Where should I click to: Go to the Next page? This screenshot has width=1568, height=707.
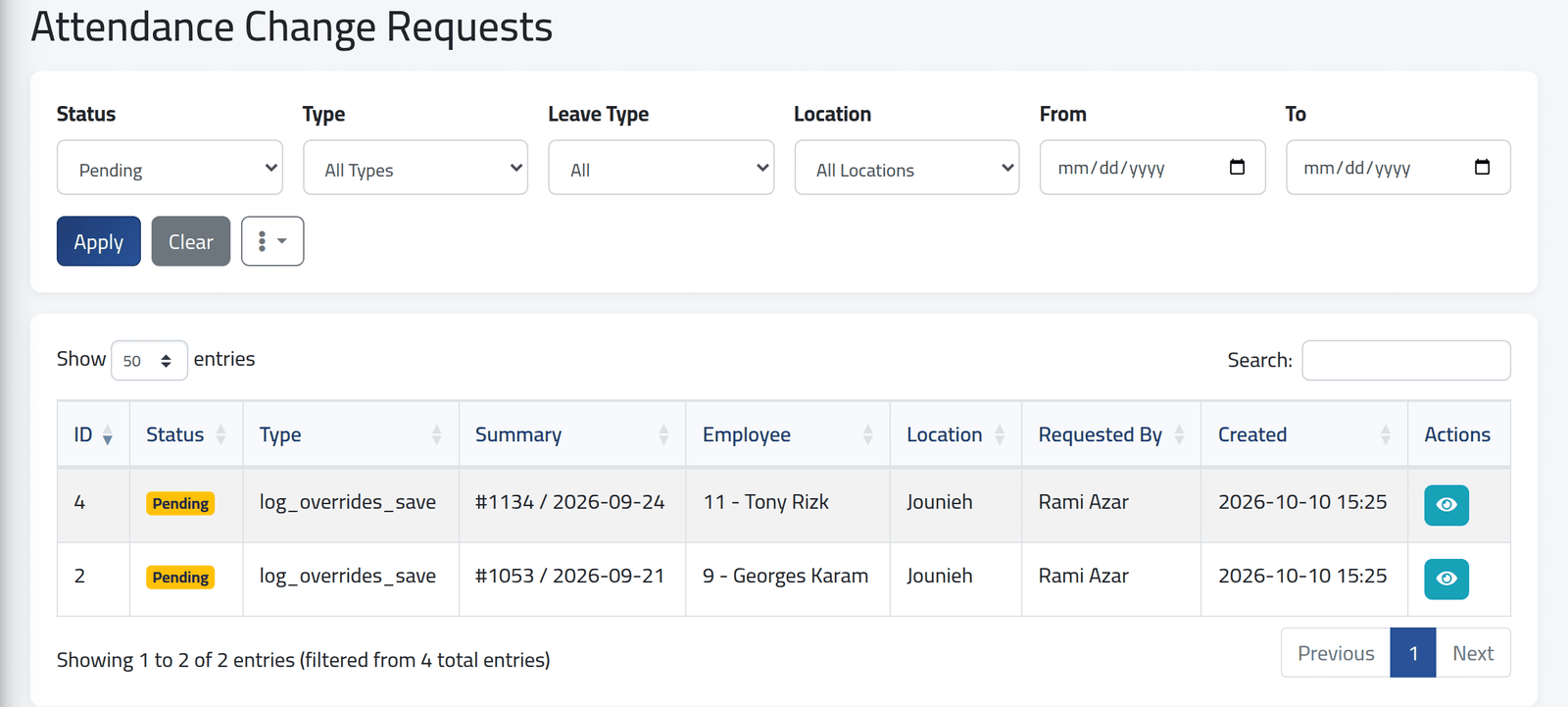point(1473,653)
